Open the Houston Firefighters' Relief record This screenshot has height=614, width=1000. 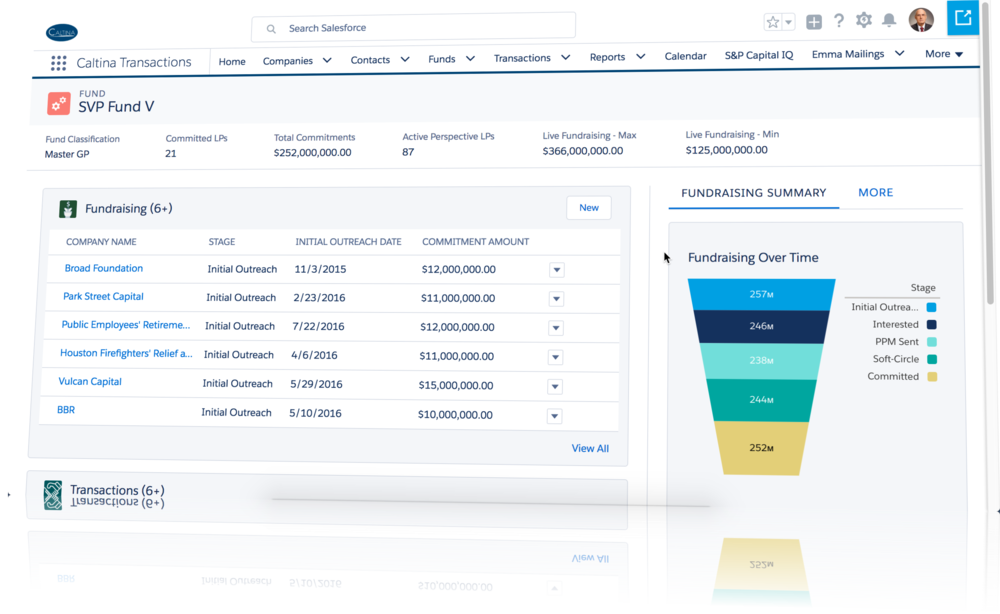[126, 353]
